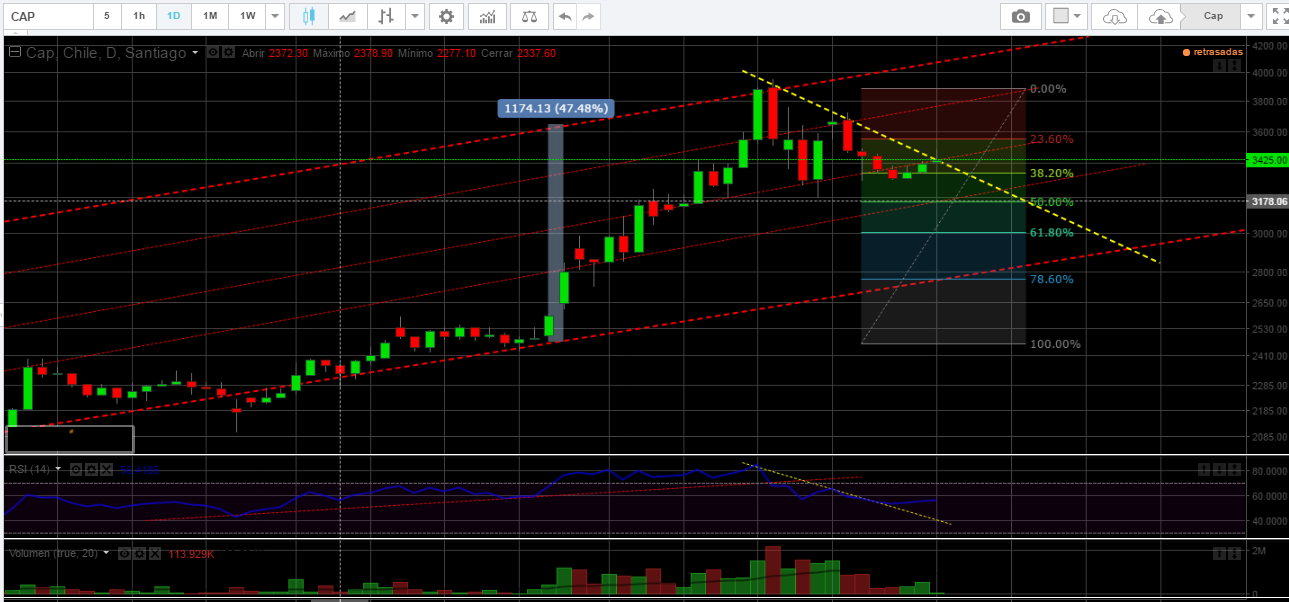
Task: Move main pane down arrow
Action: coord(1219,66)
